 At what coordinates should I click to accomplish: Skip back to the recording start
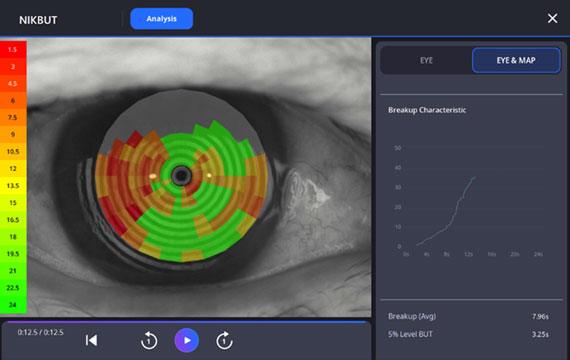91,340
